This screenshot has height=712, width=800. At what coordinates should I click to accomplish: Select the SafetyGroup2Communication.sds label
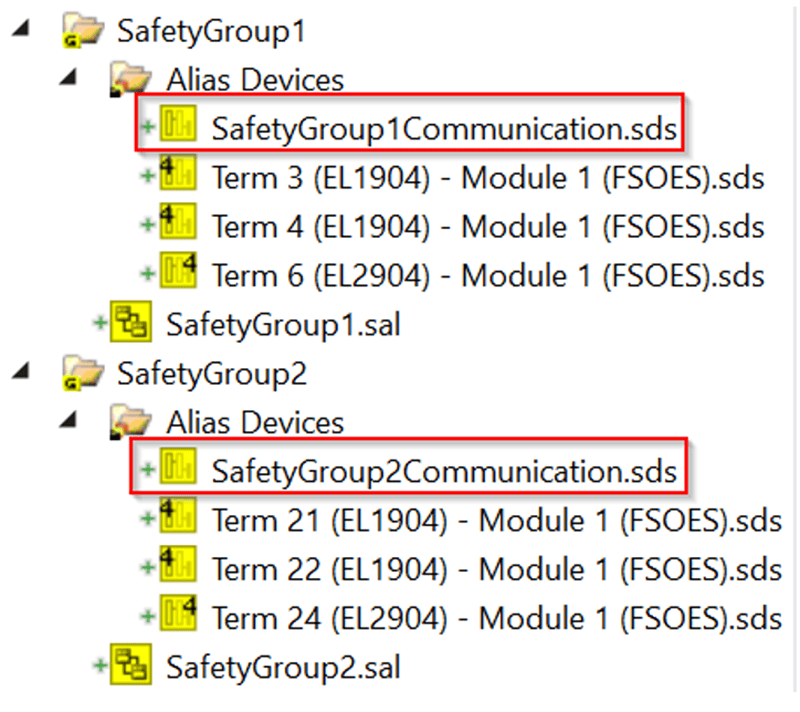tap(444, 471)
